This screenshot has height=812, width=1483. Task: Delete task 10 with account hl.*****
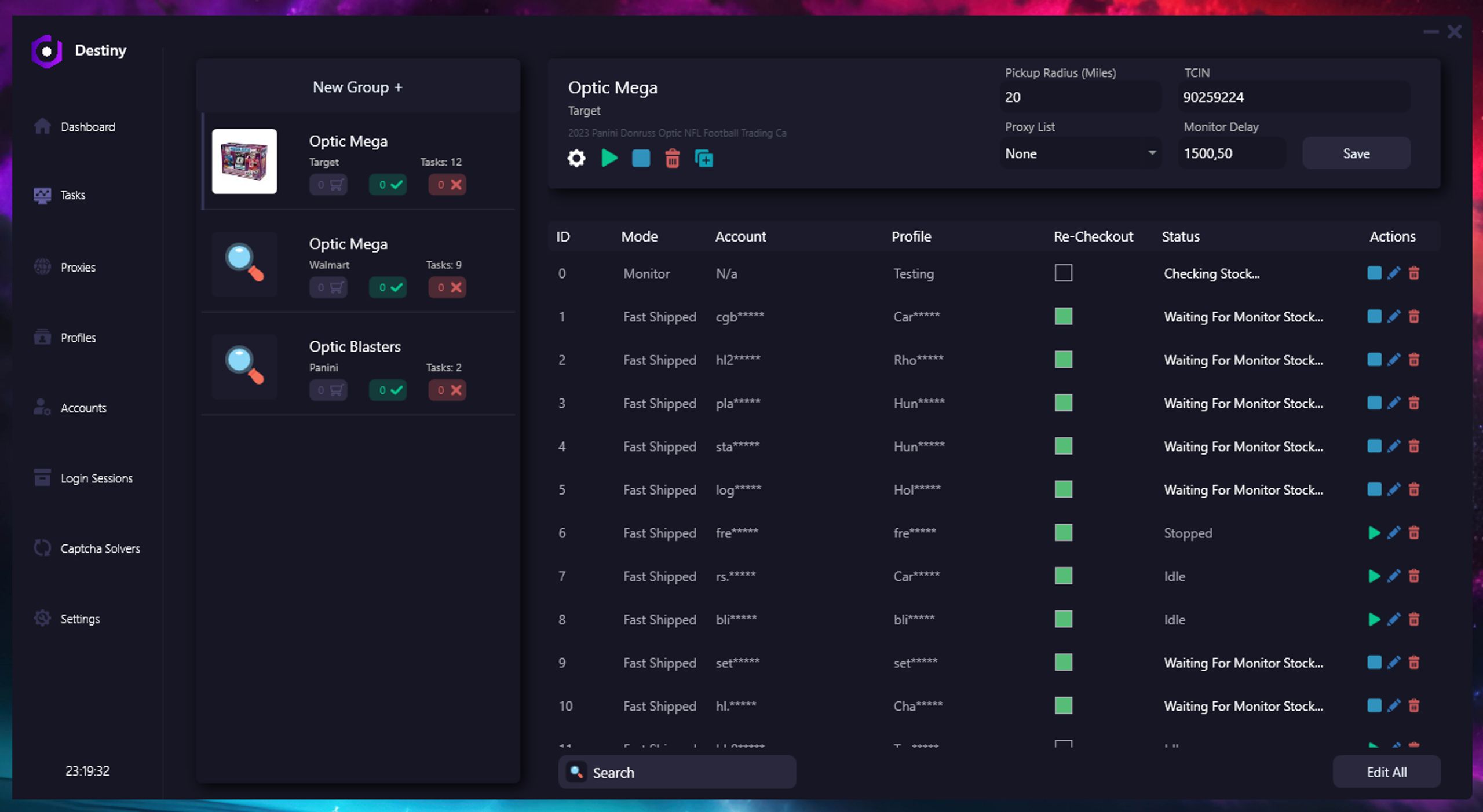click(x=1414, y=705)
